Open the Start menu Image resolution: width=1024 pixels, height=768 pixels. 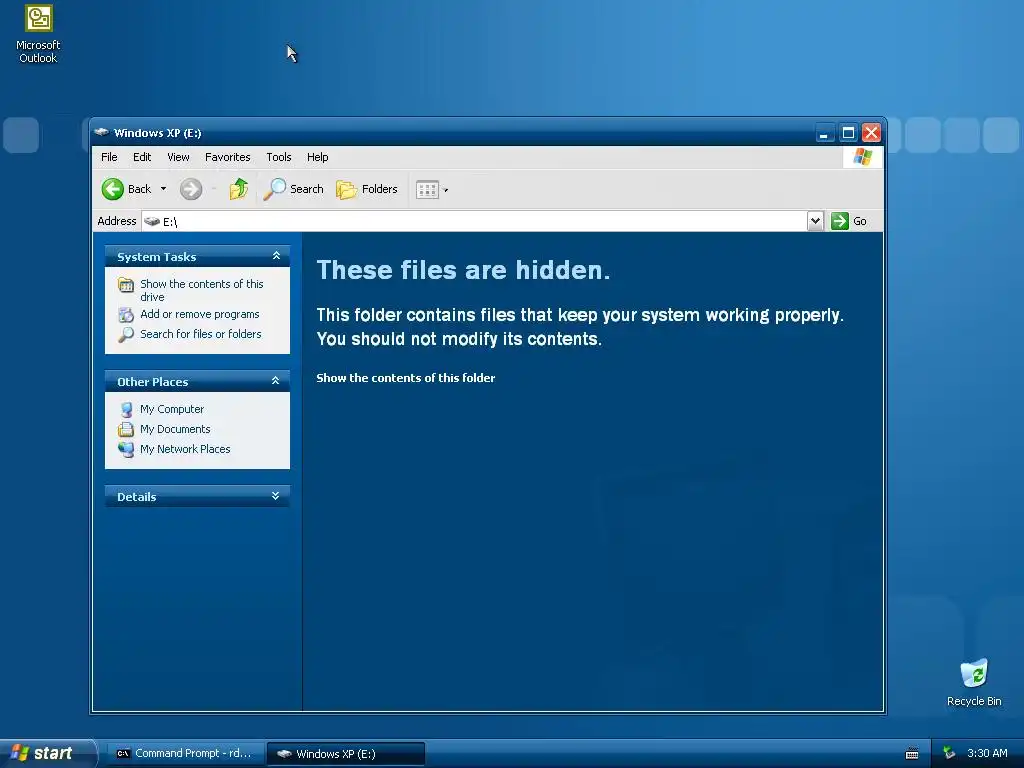click(47, 753)
